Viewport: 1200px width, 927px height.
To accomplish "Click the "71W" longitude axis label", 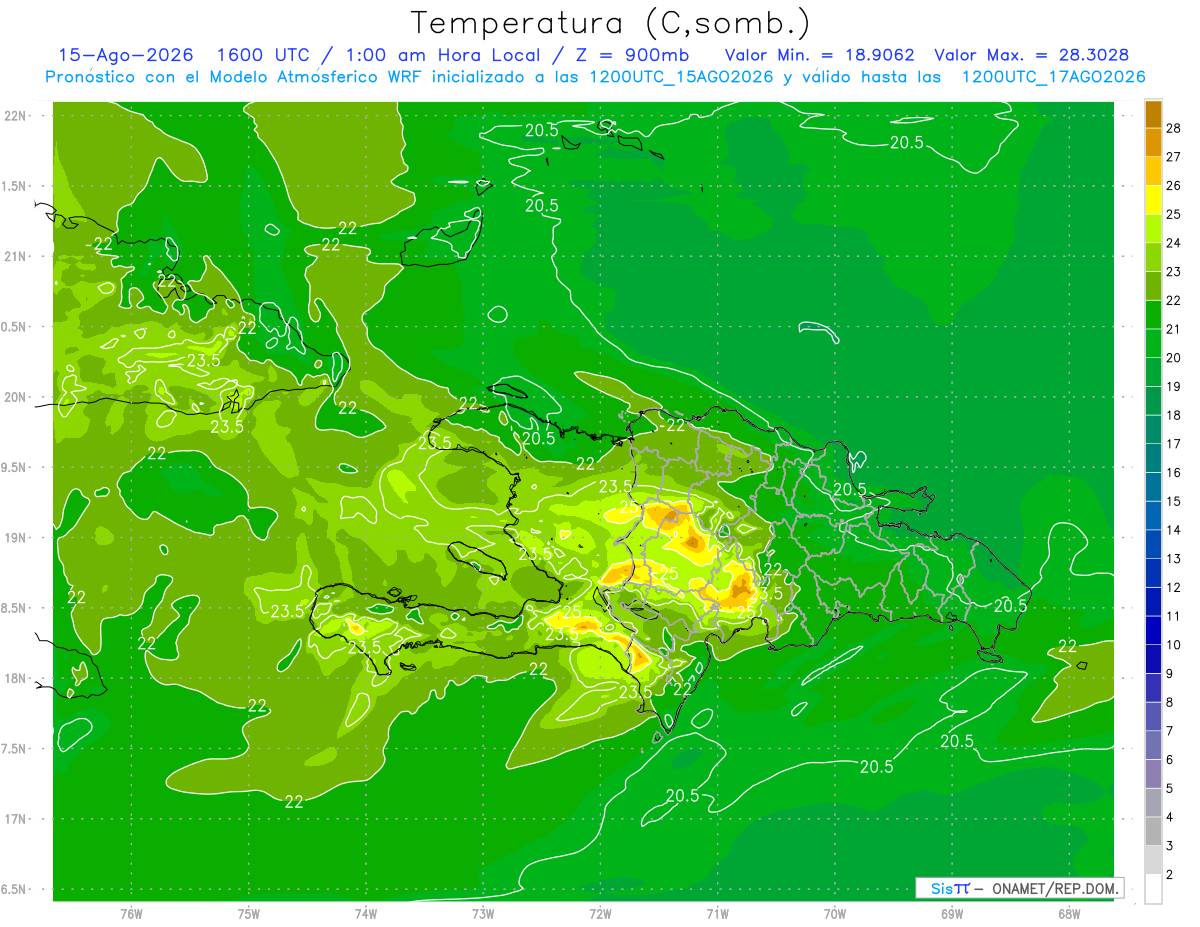I will pyautogui.click(x=717, y=914).
